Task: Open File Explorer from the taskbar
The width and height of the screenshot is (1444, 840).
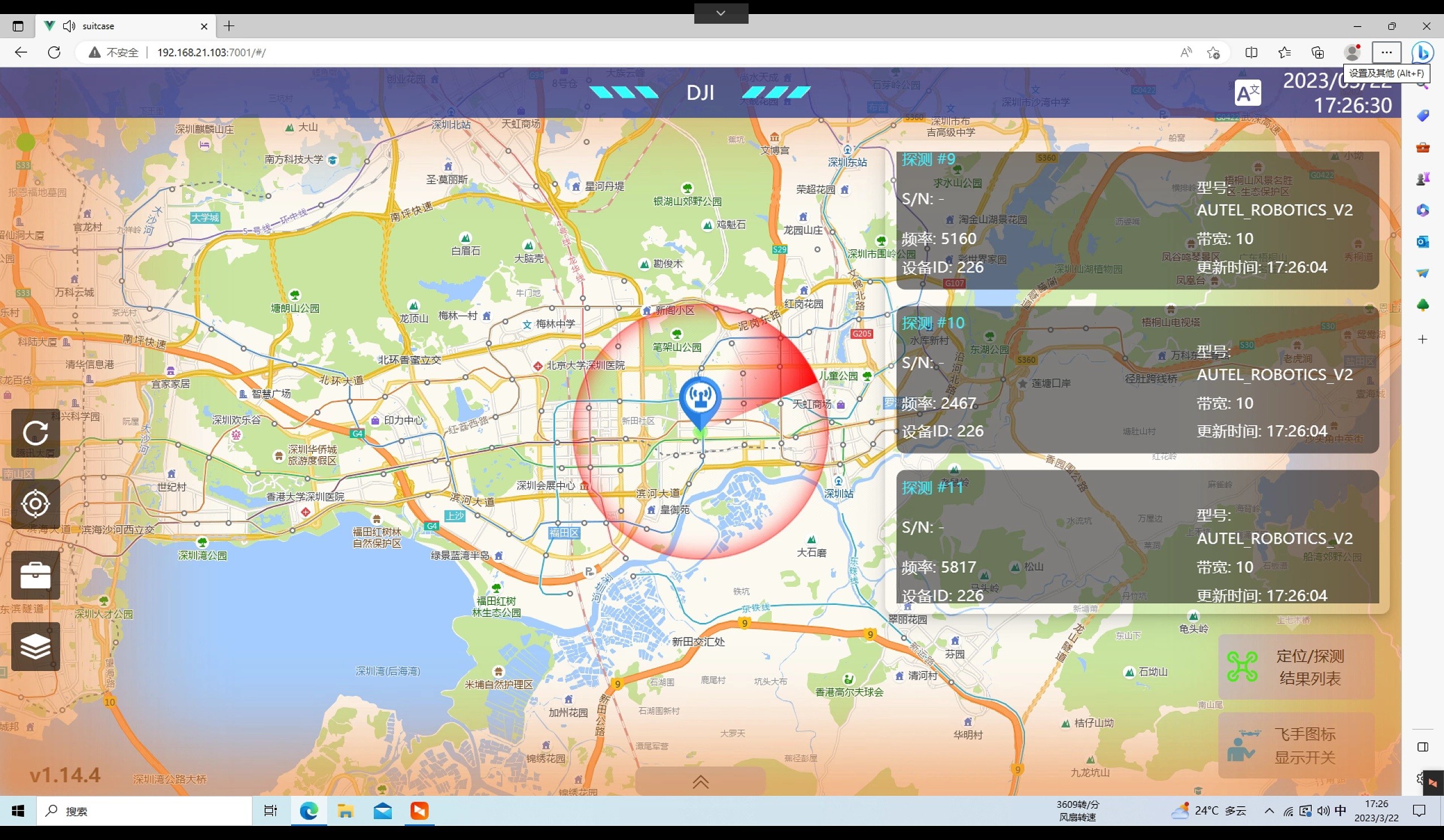Action: coord(345,811)
